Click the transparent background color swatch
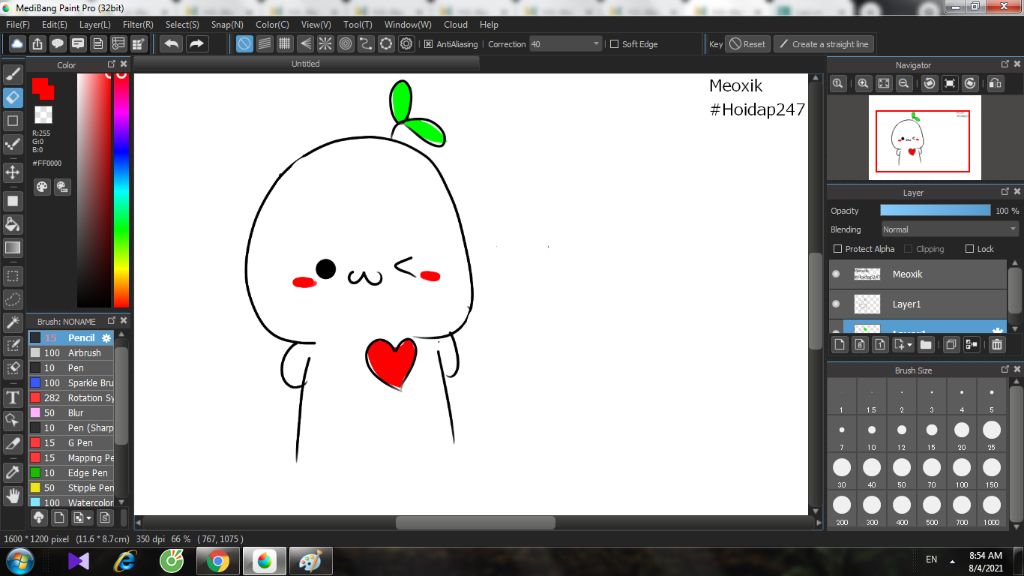The image size is (1024, 576). (43, 115)
